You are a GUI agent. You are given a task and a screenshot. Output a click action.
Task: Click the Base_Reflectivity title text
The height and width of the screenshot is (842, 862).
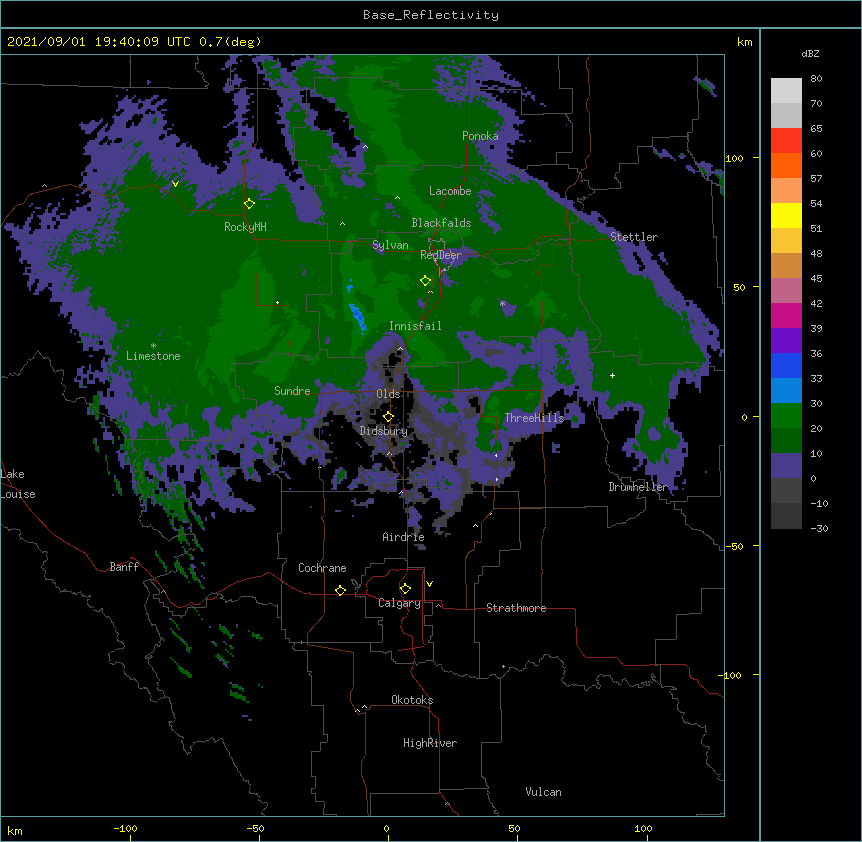pyautogui.click(x=431, y=15)
